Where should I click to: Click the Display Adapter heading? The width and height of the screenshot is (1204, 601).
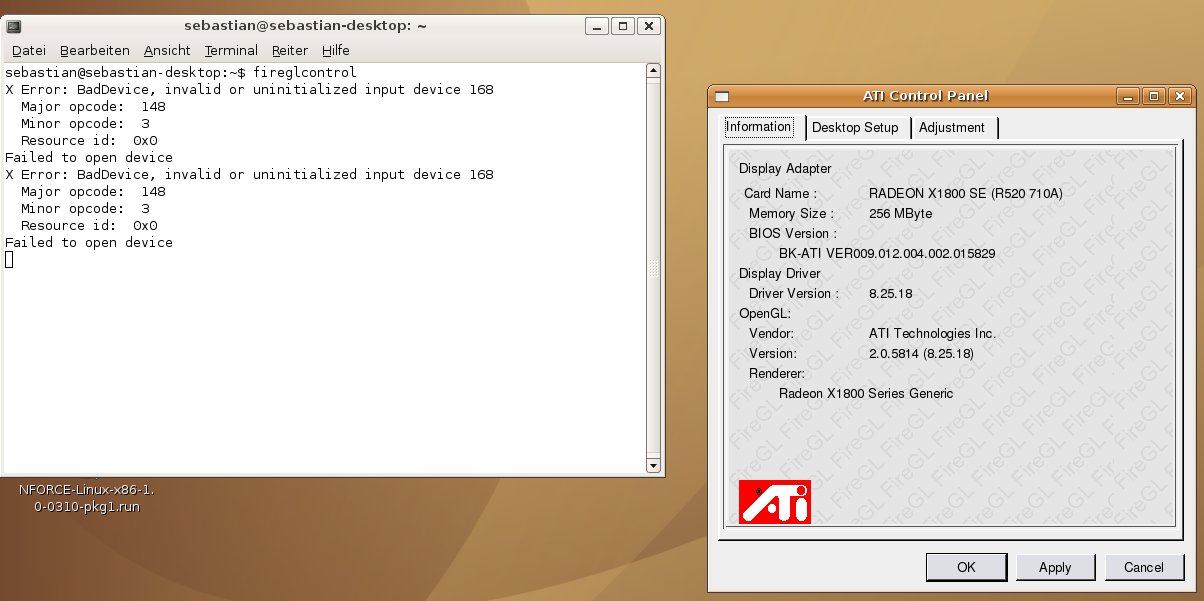[x=785, y=169]
